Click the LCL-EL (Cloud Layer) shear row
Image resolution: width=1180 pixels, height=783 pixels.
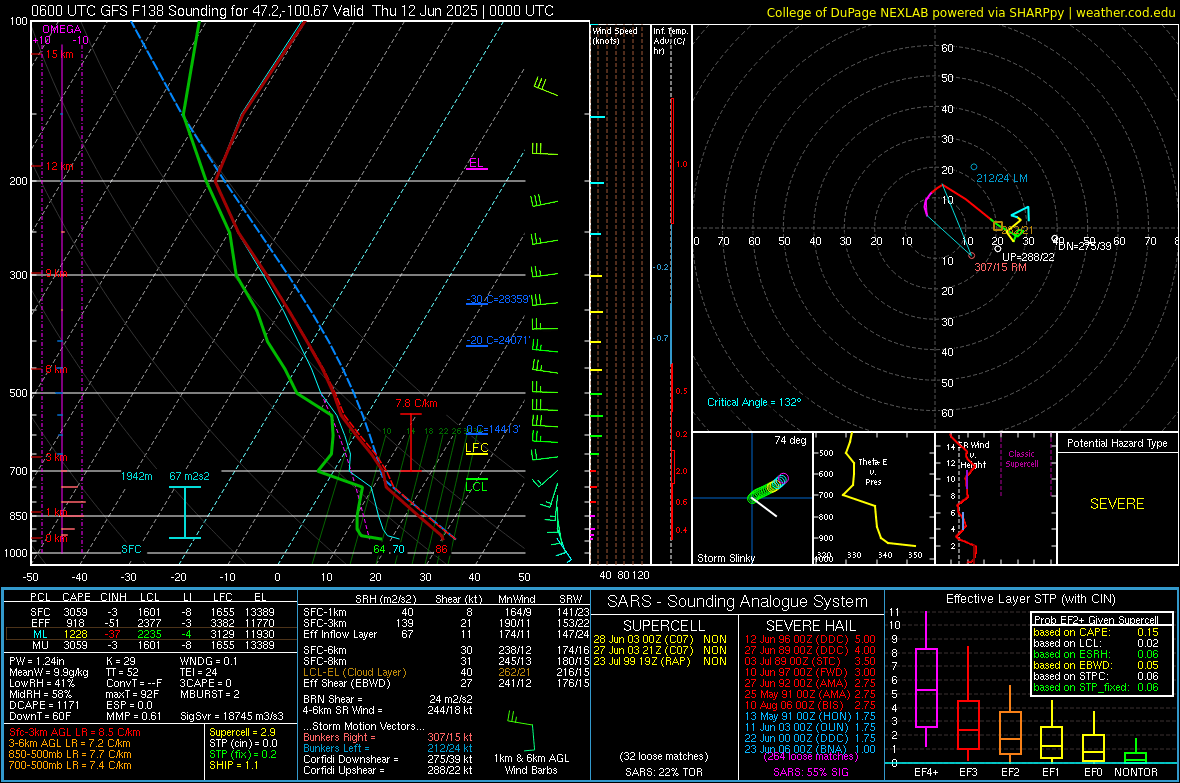click(x=446, y=672)
